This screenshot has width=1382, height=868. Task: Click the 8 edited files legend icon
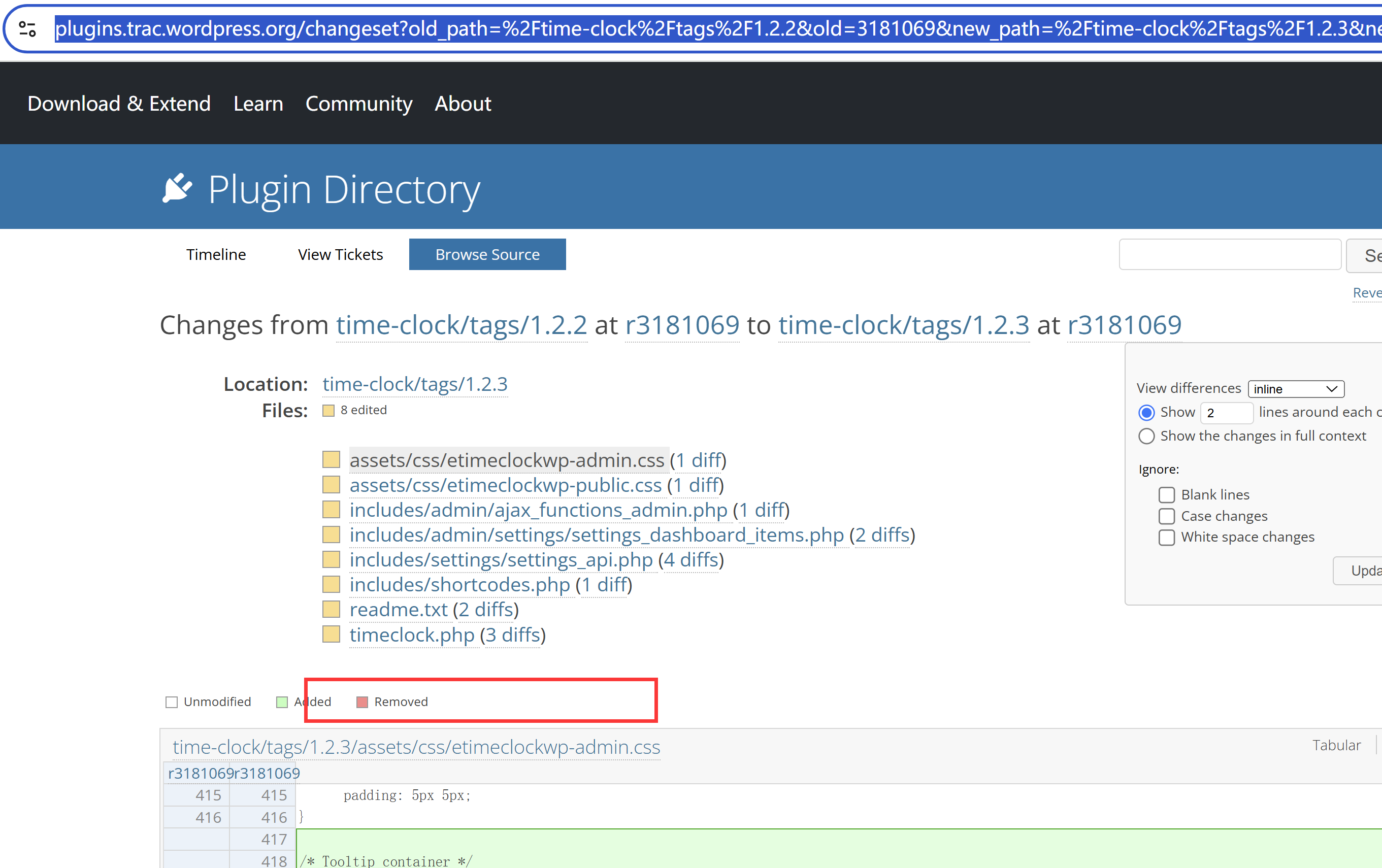tap(328, 411)
